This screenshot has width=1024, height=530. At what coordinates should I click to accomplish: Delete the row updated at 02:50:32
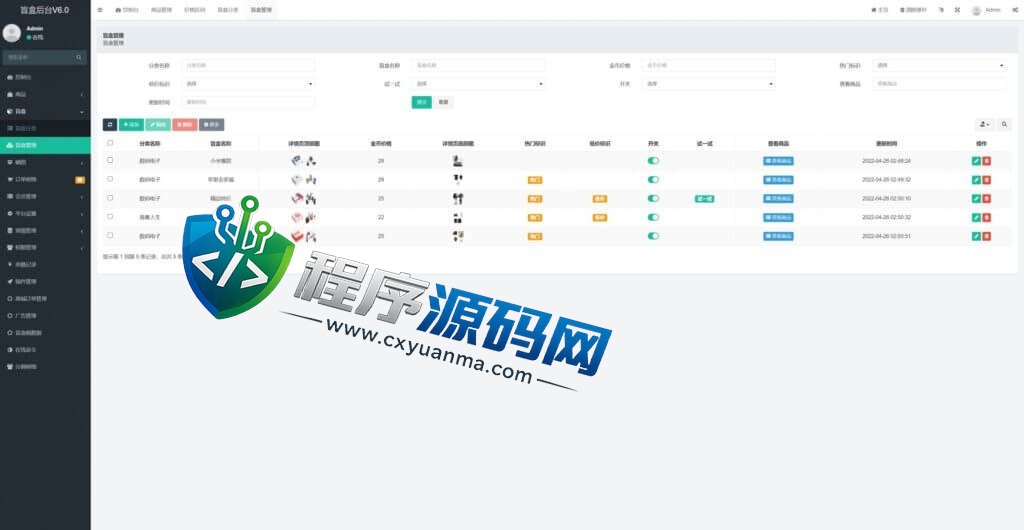[x=987, y=217]
